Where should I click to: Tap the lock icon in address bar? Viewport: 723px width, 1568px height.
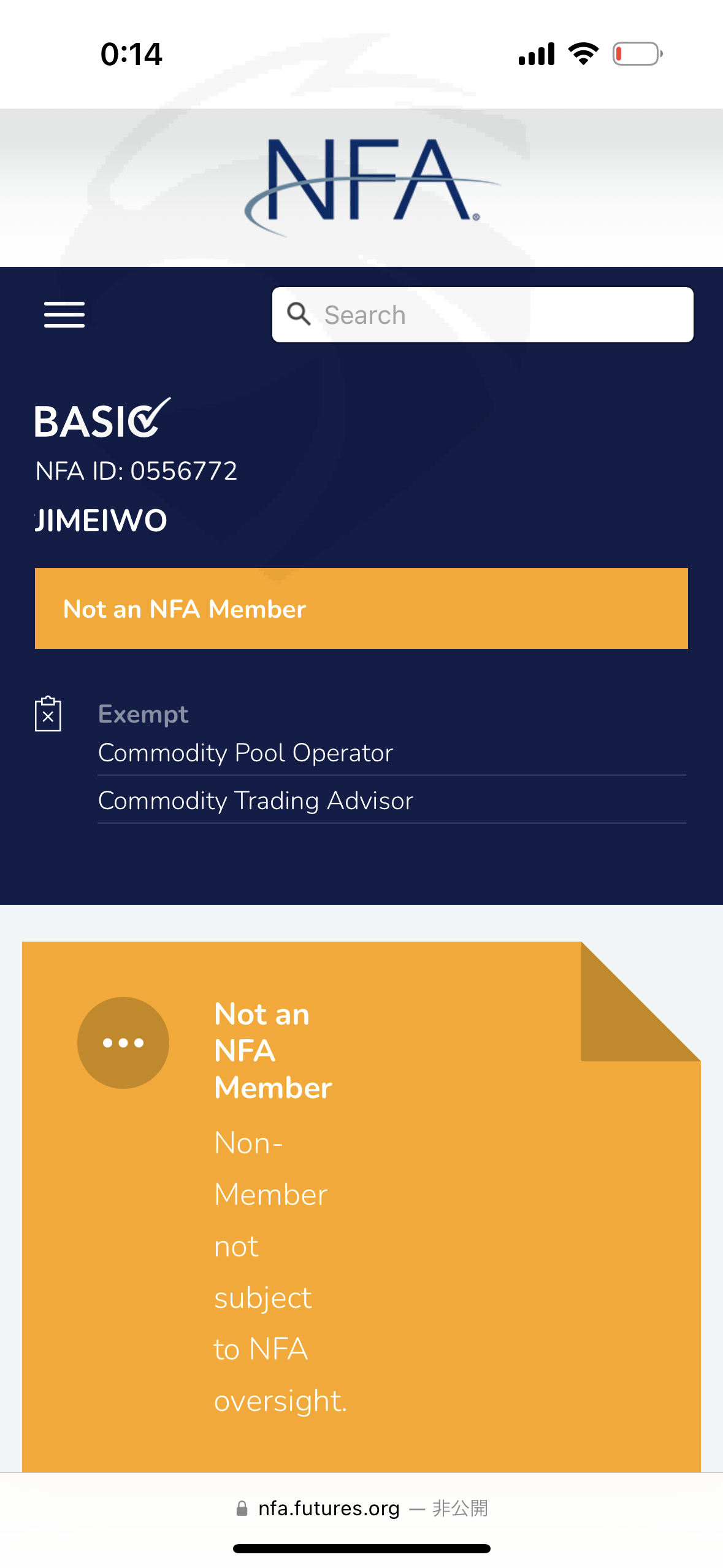coord(242,1508)
